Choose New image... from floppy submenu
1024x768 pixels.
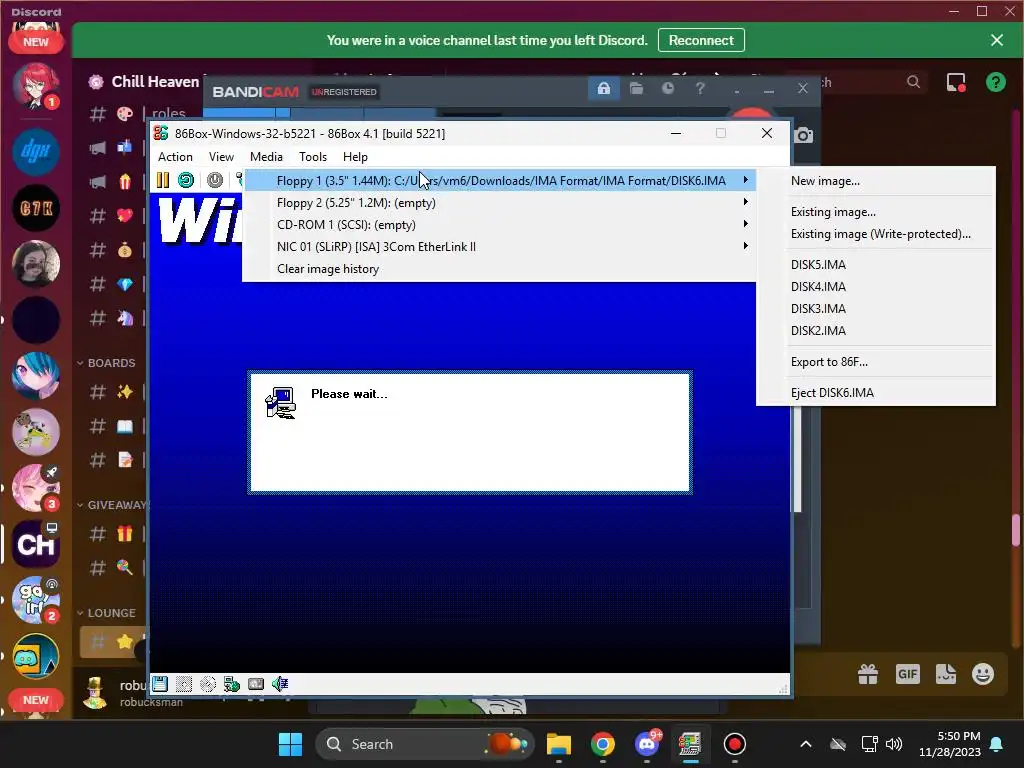point(876,181)
